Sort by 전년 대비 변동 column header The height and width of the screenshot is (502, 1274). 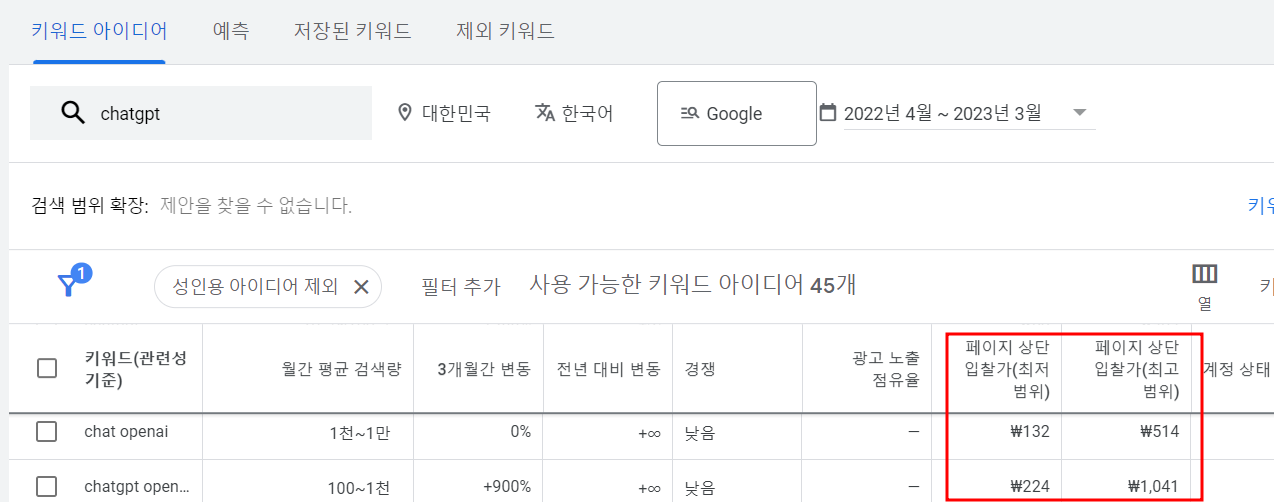(x=609, y=369)
